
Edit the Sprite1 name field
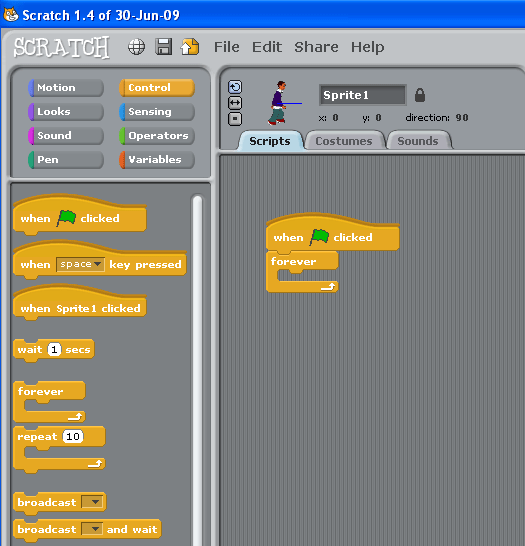(362, 95)
